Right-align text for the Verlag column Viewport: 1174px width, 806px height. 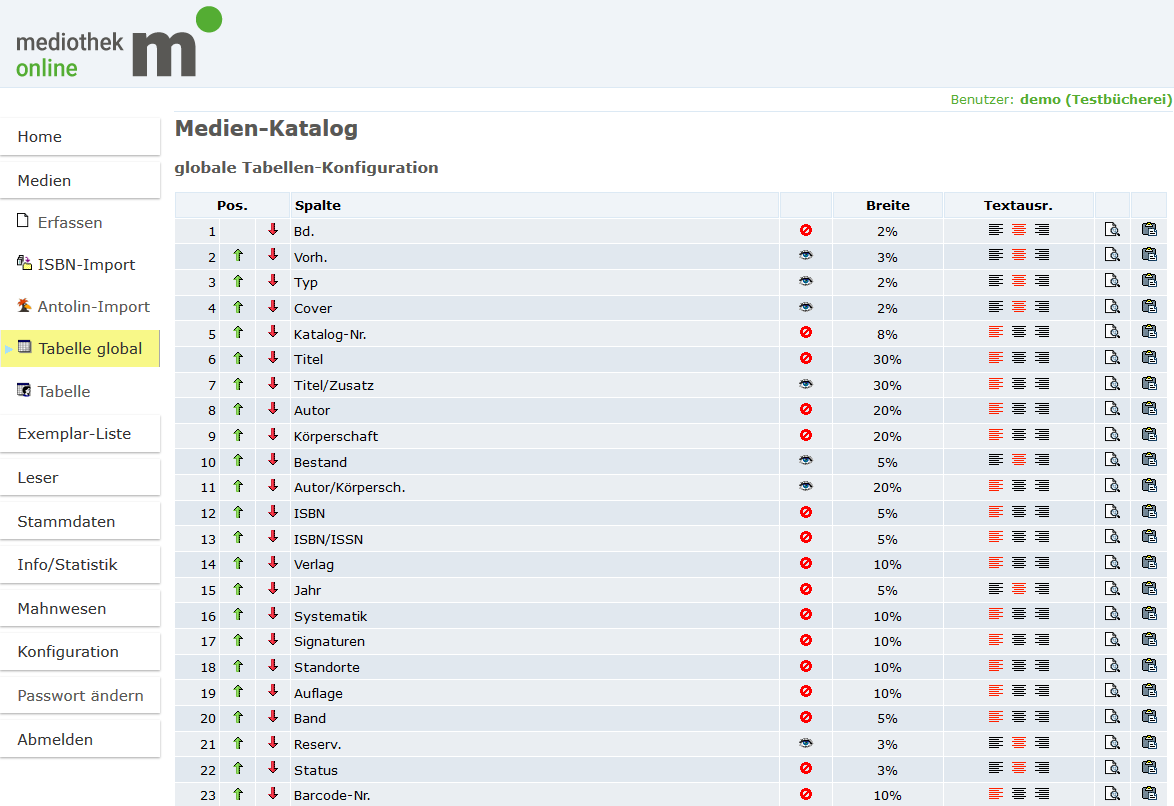1042,563
